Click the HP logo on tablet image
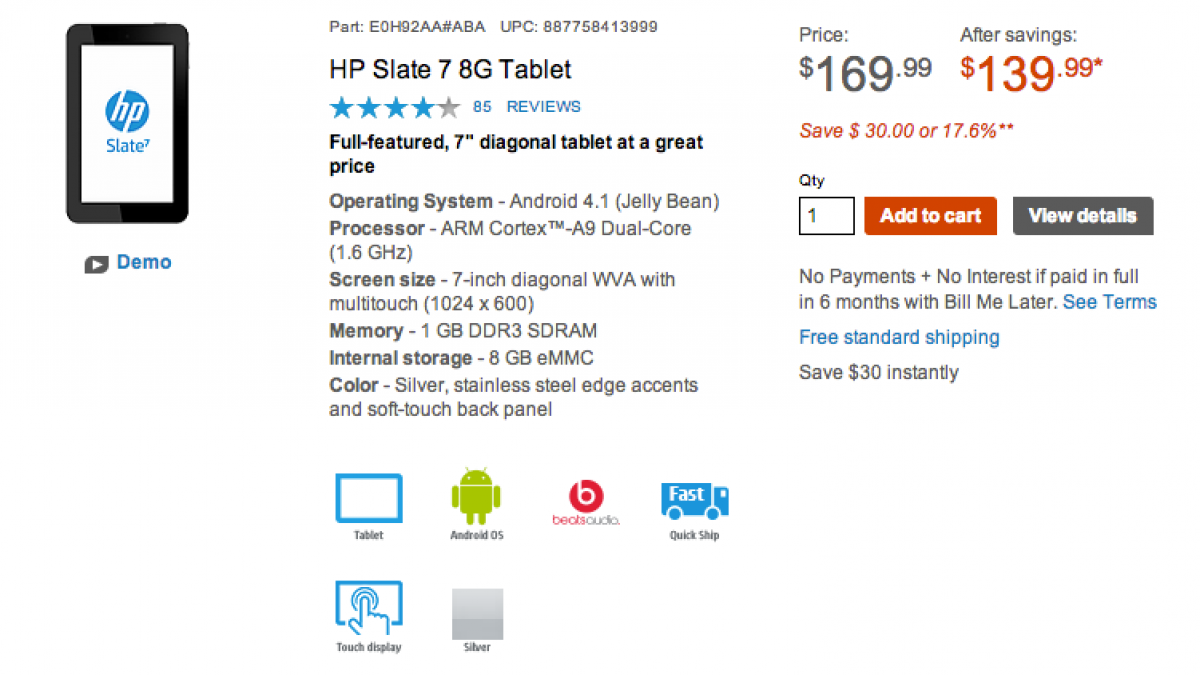The image size is (1200, 675). click(127, 112)
